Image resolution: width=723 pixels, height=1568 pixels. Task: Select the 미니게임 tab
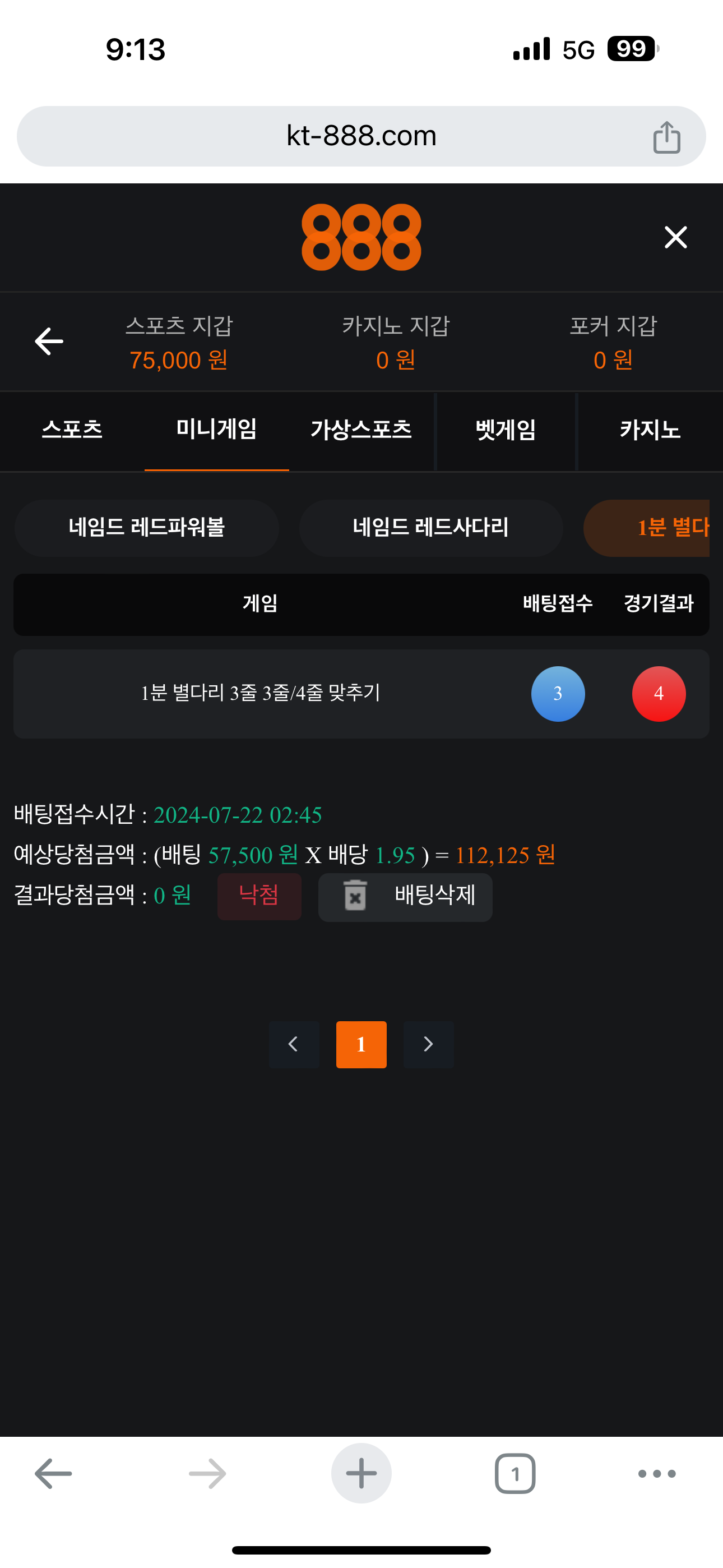[217, 430]
